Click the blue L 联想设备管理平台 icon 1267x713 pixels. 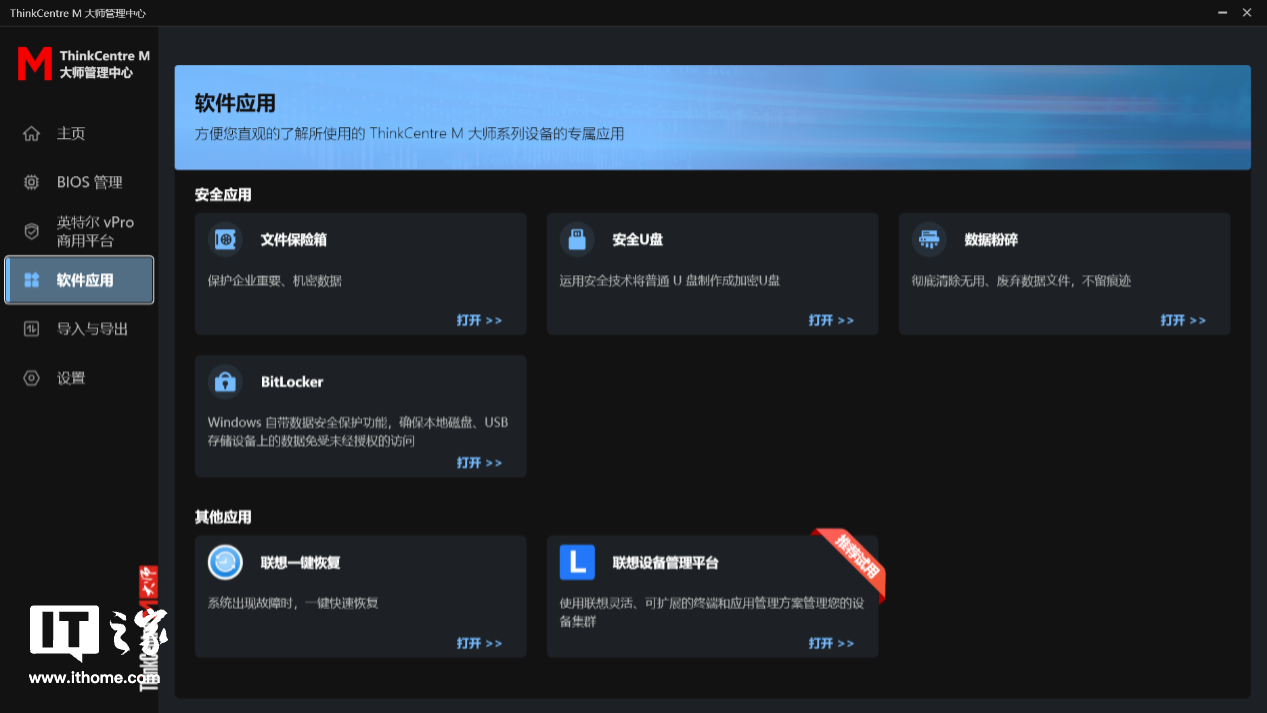click(x=577, y=562)
